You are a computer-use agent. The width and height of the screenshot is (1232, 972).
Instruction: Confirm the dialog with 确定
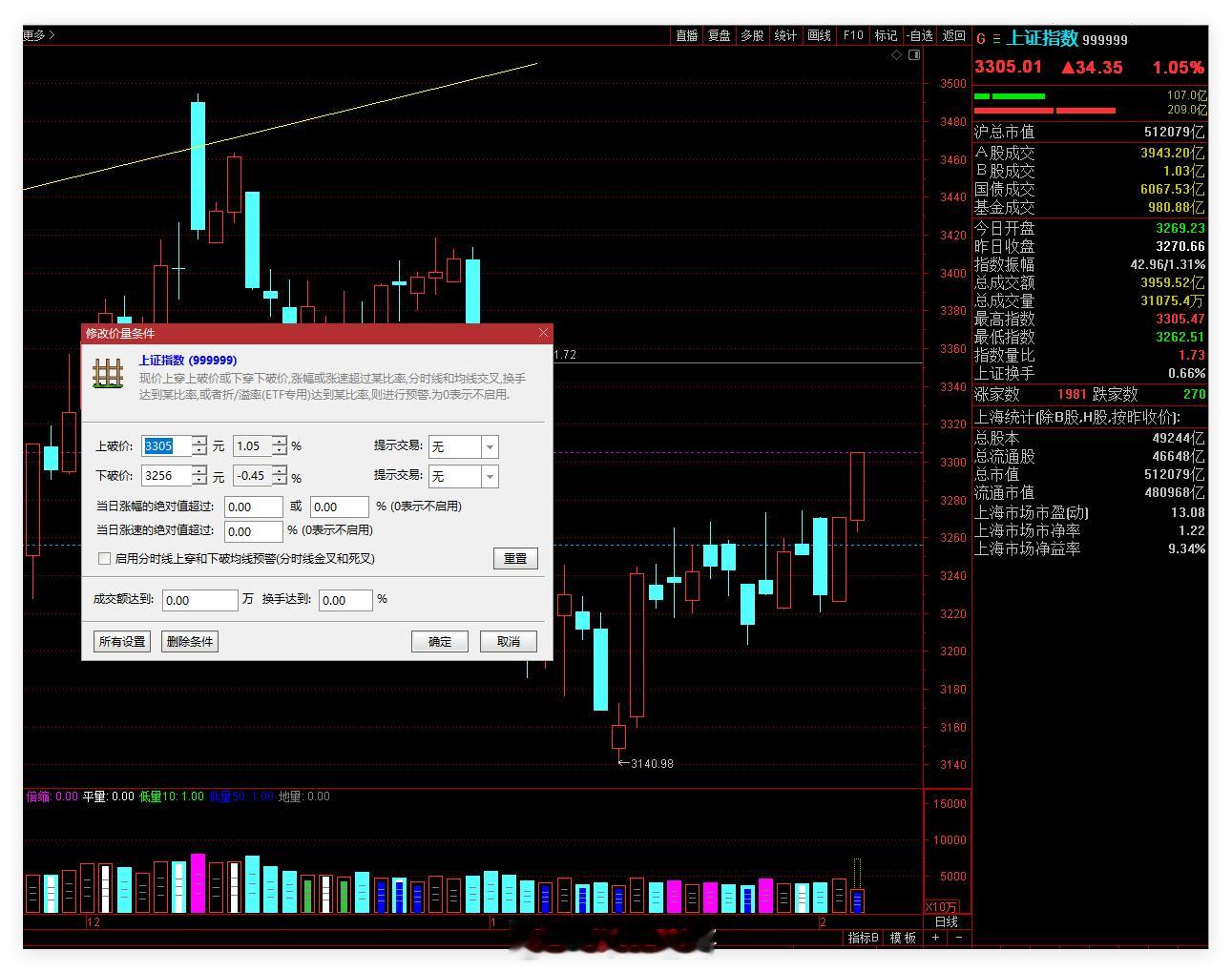tap(440, 641)
